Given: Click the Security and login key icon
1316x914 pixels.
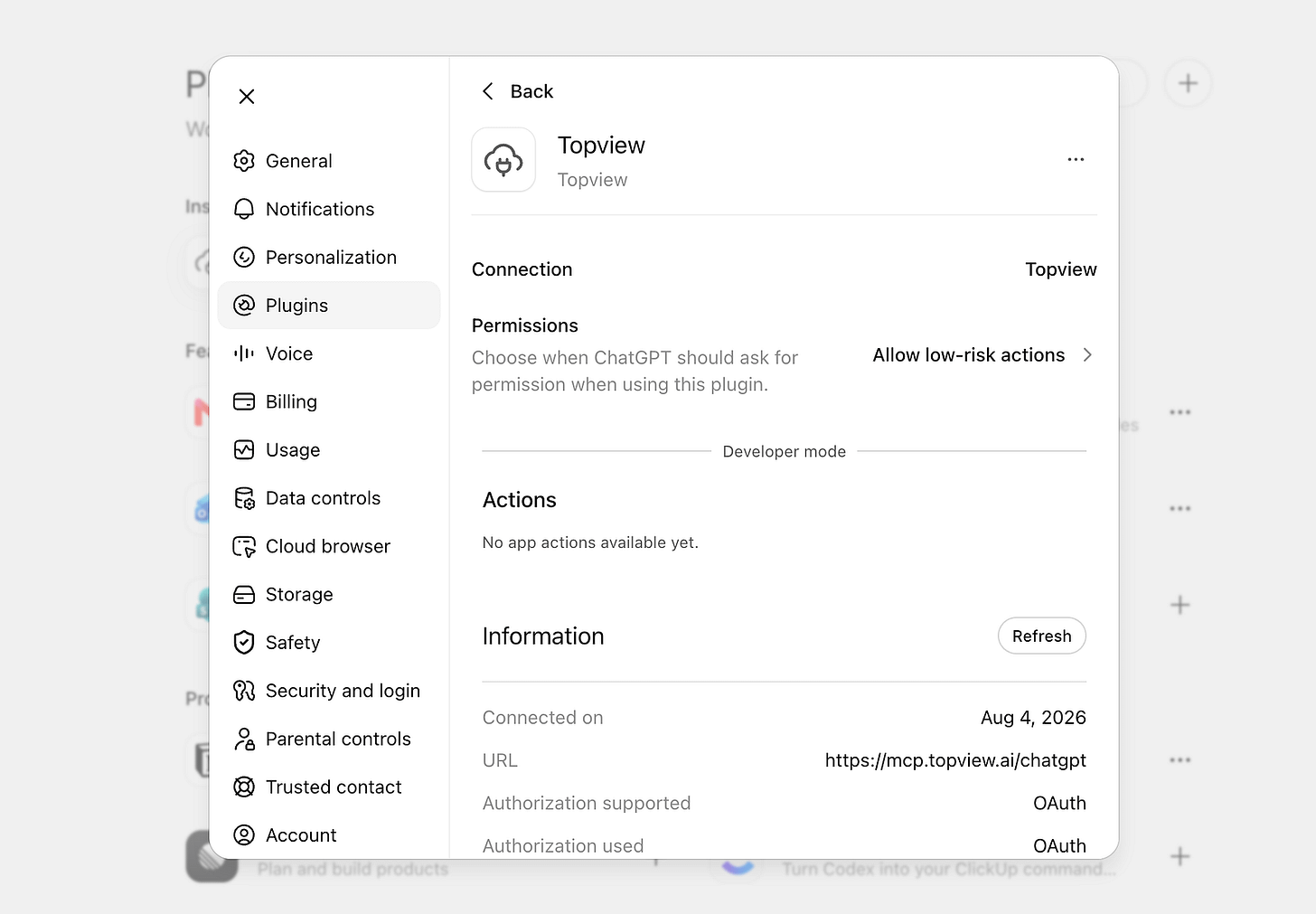Looking at the screenshot, I should [x=244, y=691].
